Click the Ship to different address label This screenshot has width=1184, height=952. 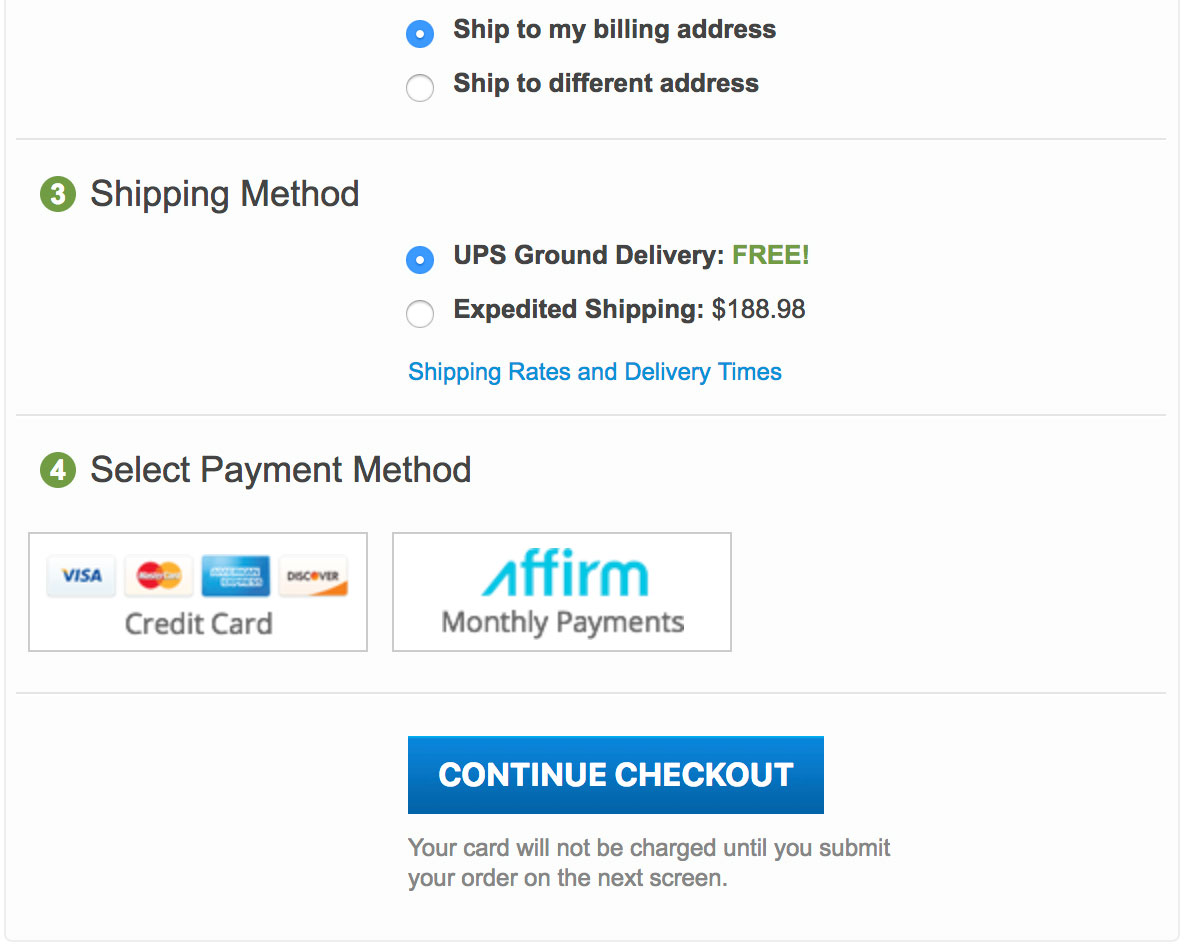606,83
